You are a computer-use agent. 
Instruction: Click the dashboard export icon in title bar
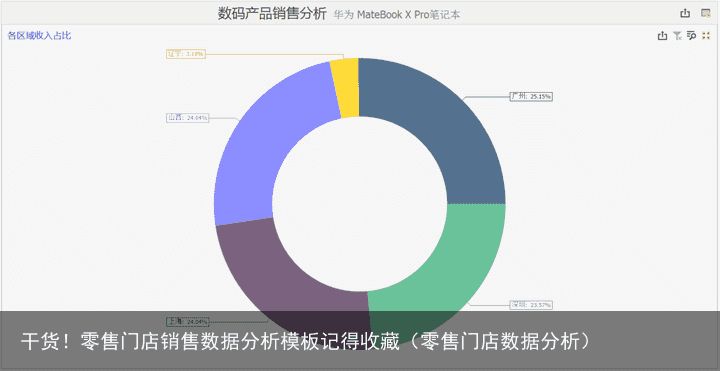coord(685,13)
